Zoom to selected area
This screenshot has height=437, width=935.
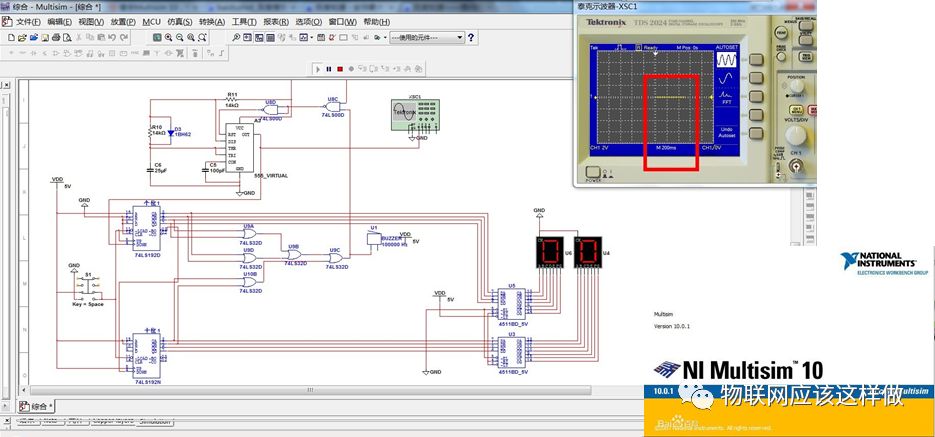pyautogui.click(x=191, y=37)
